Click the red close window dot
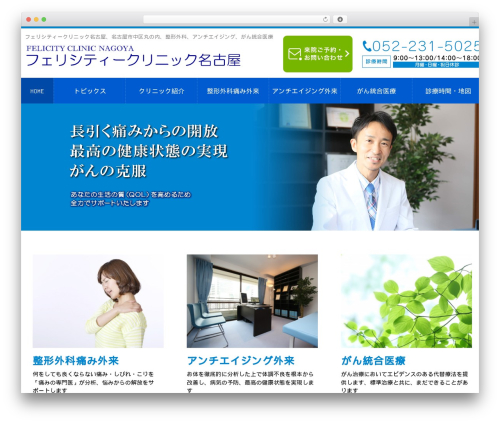The width and height of the screenshot is (500, 423). (x=29, y=20)
